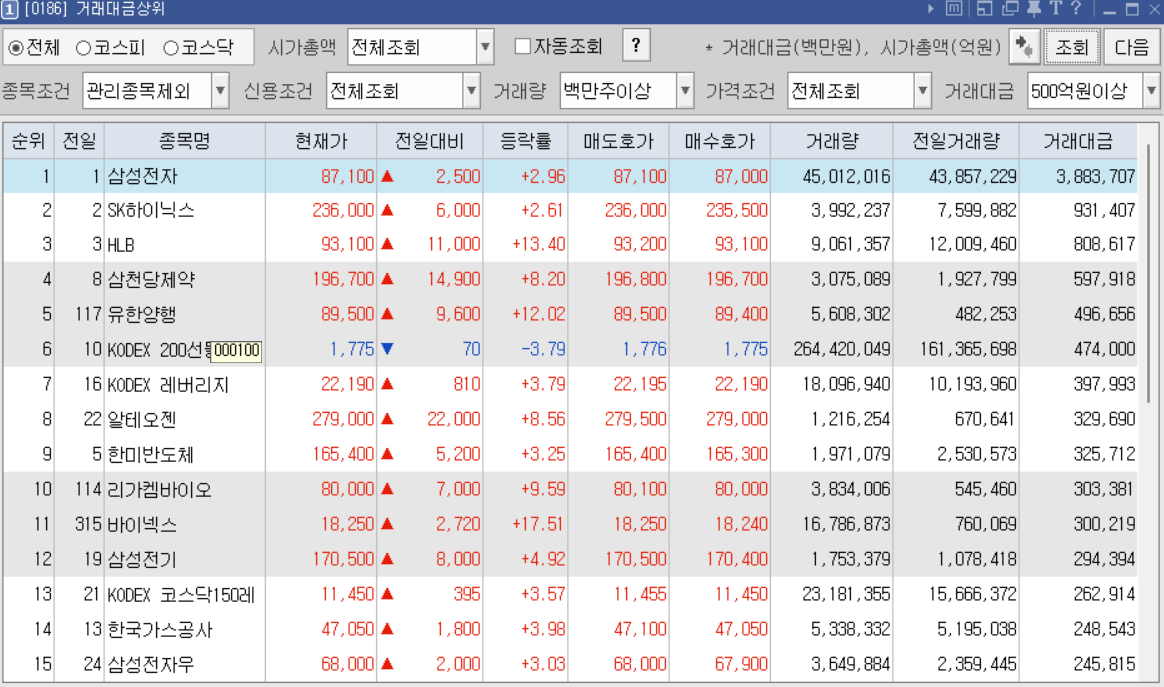Click the 다음 next button

[x=1131, y=48]
